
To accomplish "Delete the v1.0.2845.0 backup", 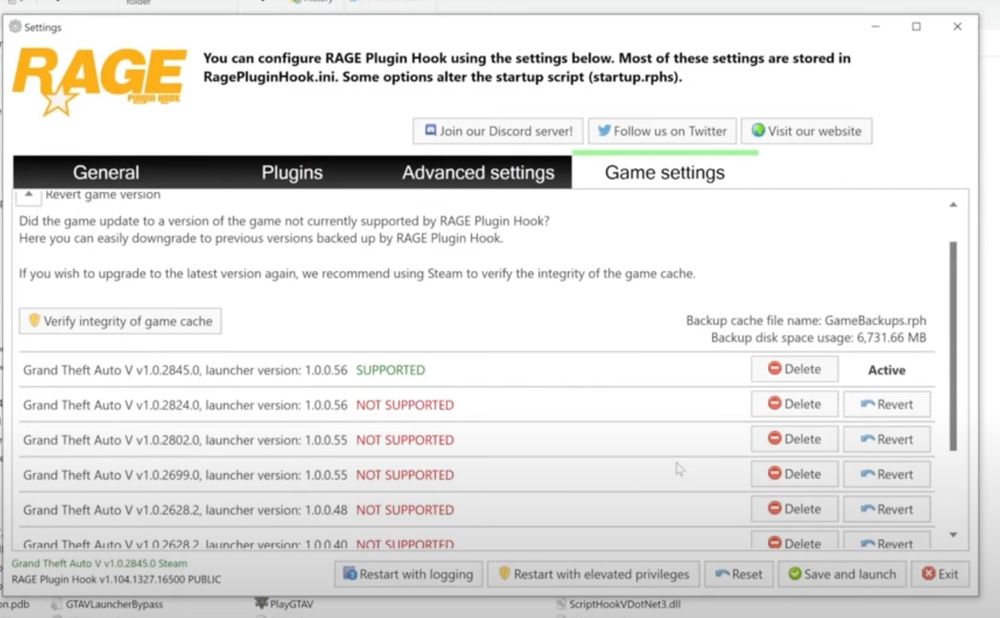I will point(795,369).
